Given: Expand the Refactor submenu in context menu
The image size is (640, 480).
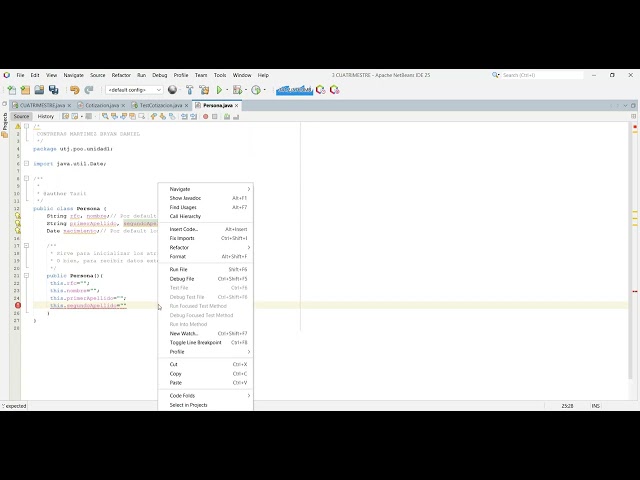Looking at the screenshot, I should (x=205, y=247).
